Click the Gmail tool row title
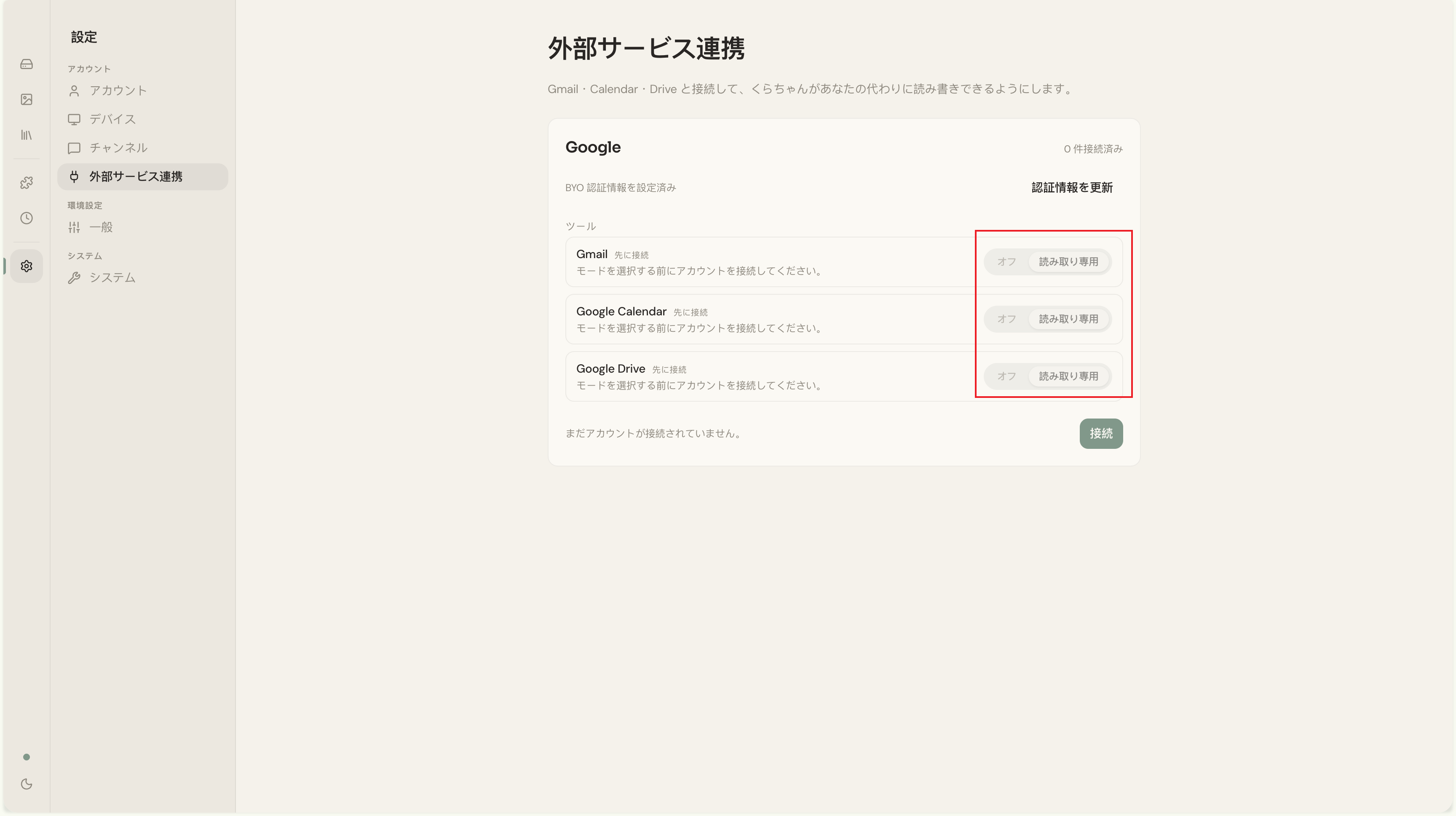 [x=592, y=255]
